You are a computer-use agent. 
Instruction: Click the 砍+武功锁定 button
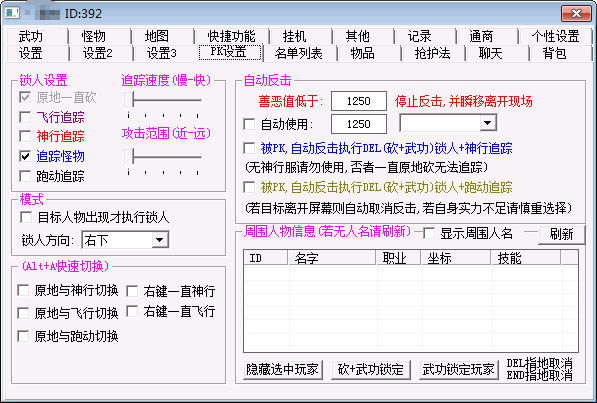tap(370, 369)
